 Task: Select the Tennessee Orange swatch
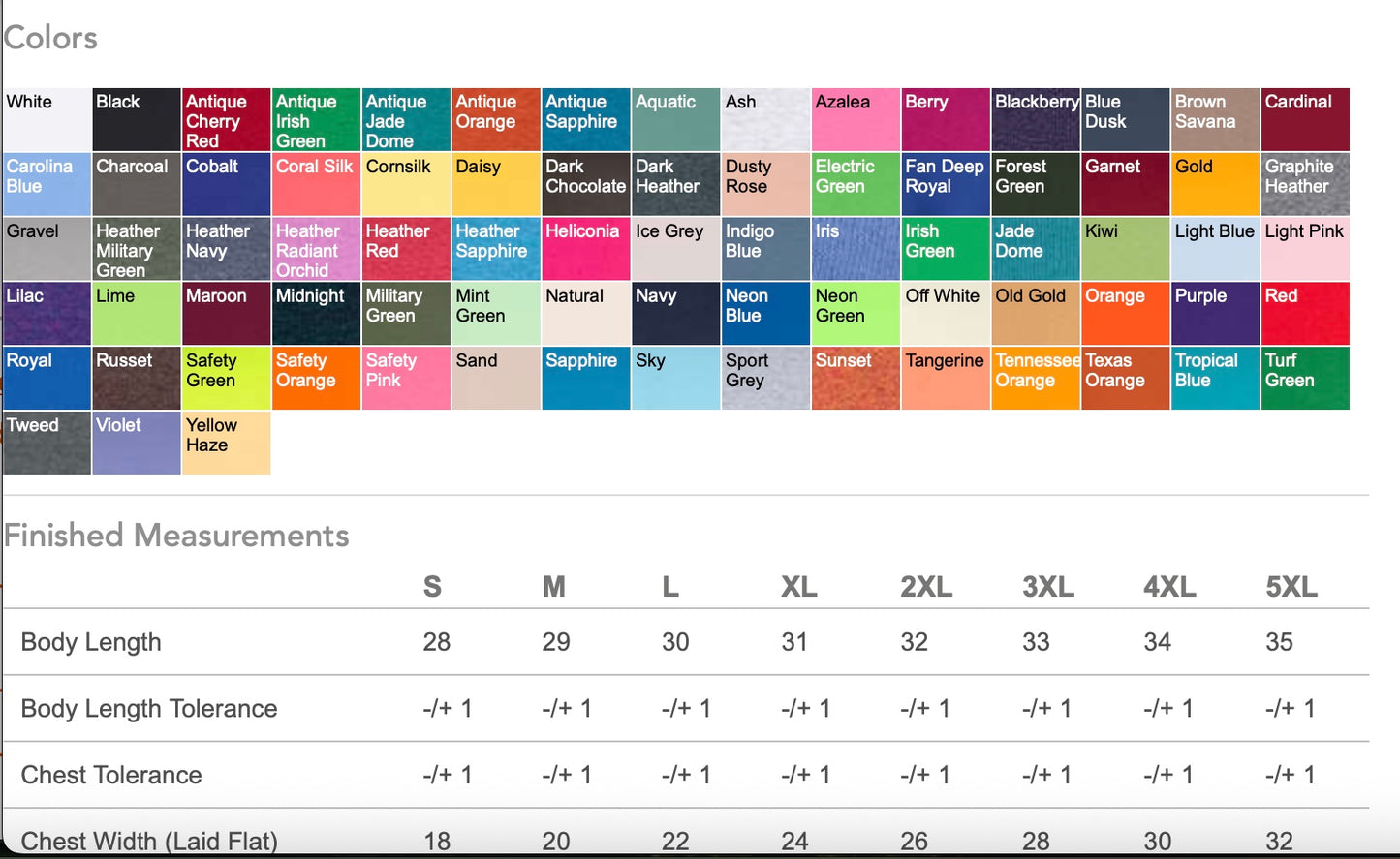point(1036,379)
